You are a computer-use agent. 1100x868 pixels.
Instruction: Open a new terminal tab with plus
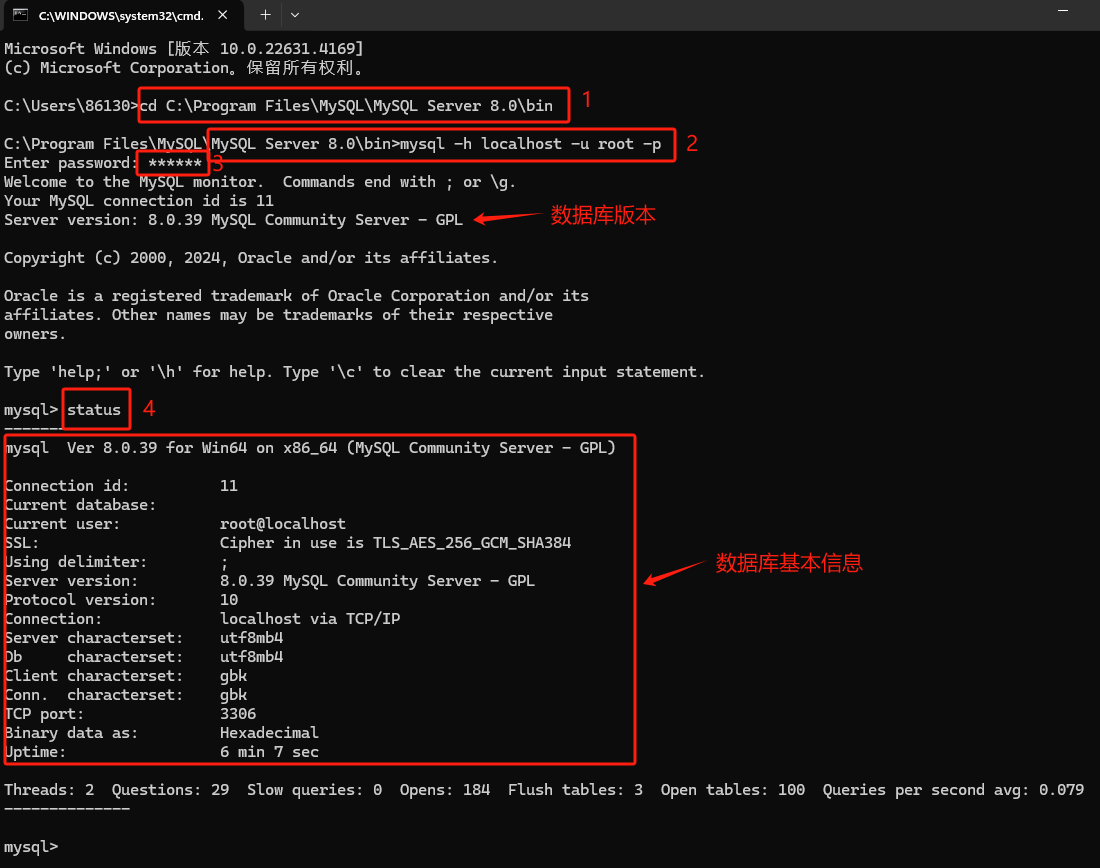265,15
